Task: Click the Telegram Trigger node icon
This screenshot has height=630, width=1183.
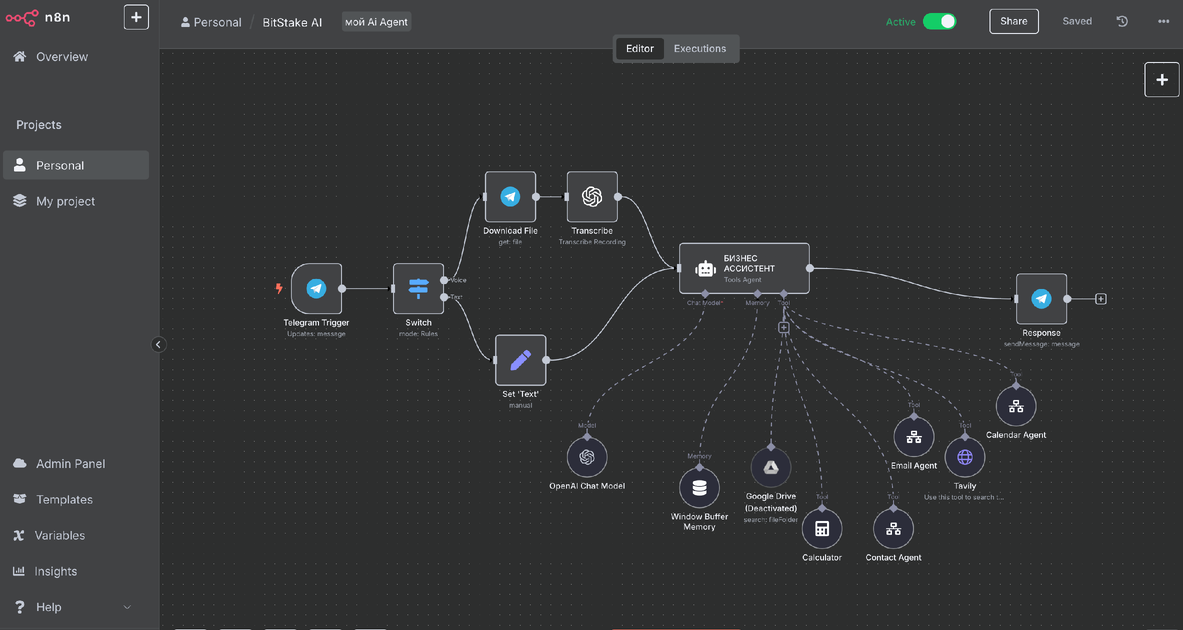Action: click(316, 289)
